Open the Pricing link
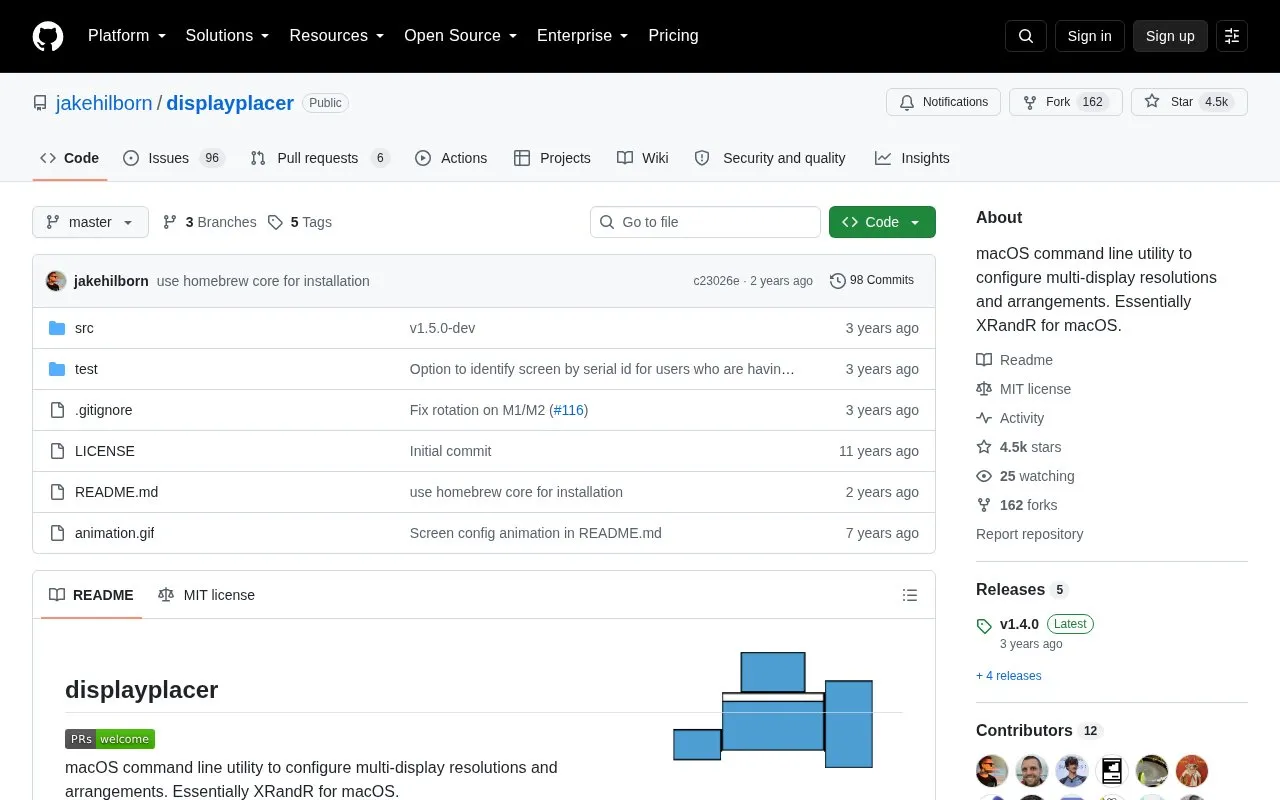1280x800 pixels. 673,36
